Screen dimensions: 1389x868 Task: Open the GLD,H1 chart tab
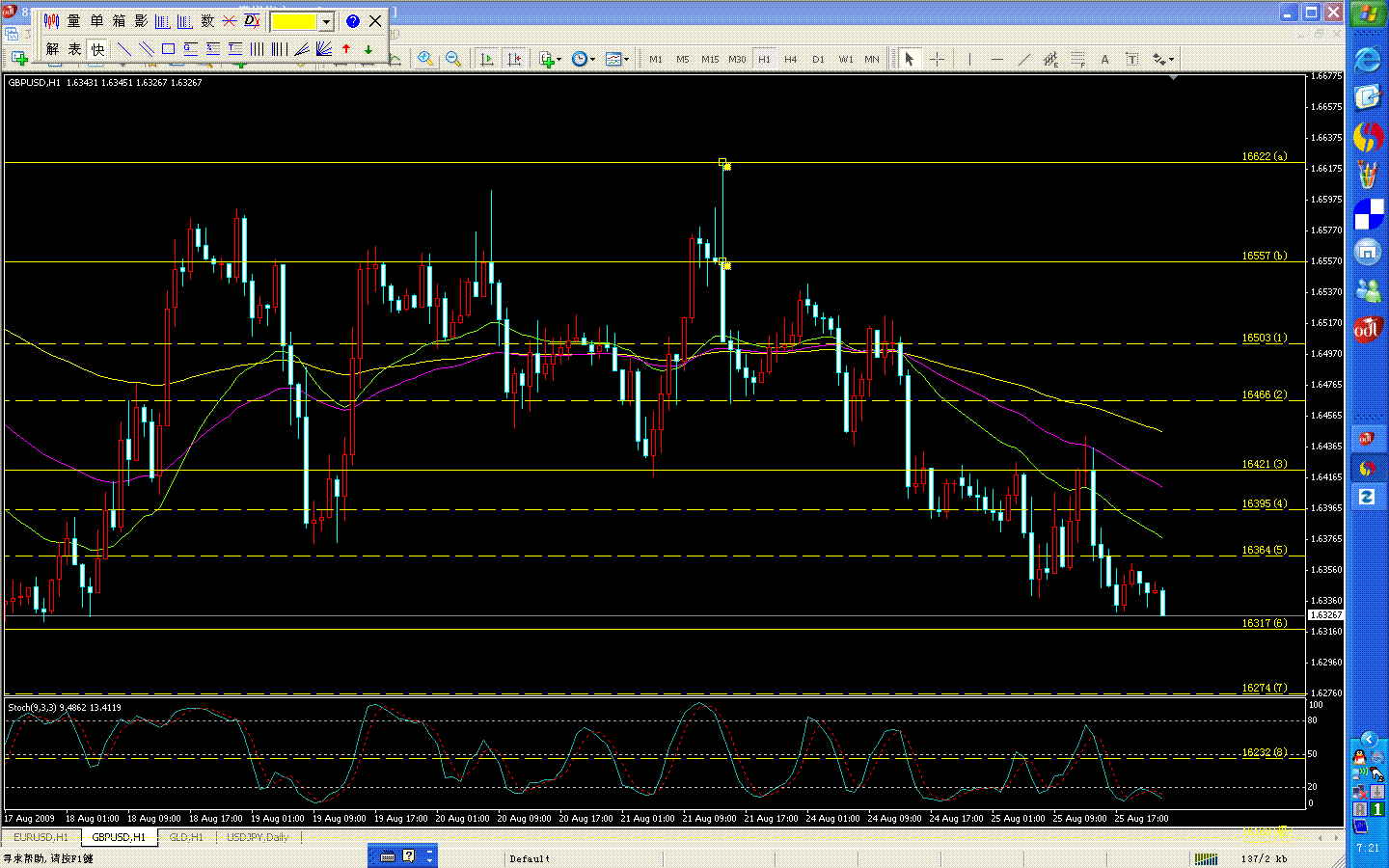point(186,837)
